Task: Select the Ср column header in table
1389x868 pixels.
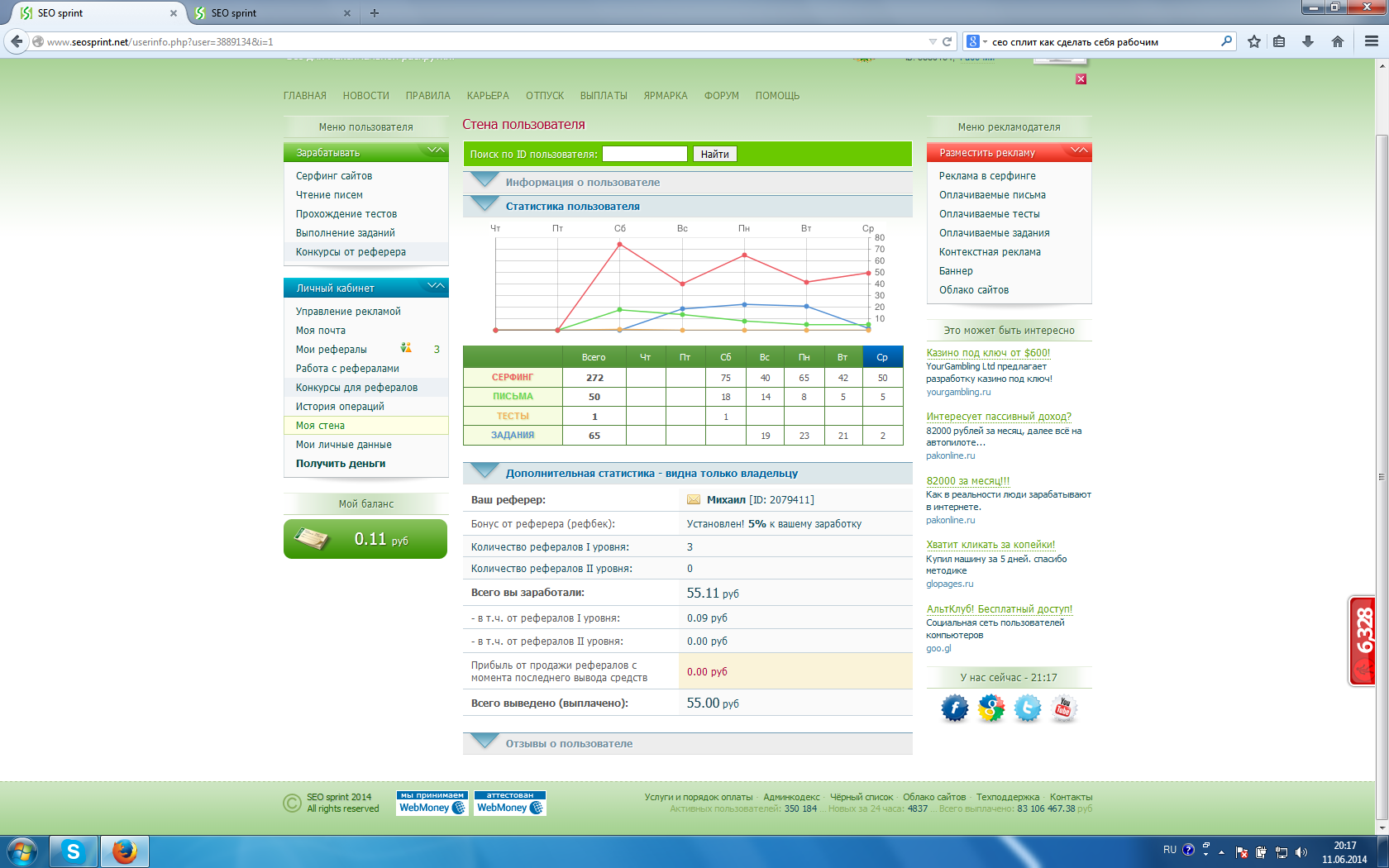Action: click(x=882, y=357)
